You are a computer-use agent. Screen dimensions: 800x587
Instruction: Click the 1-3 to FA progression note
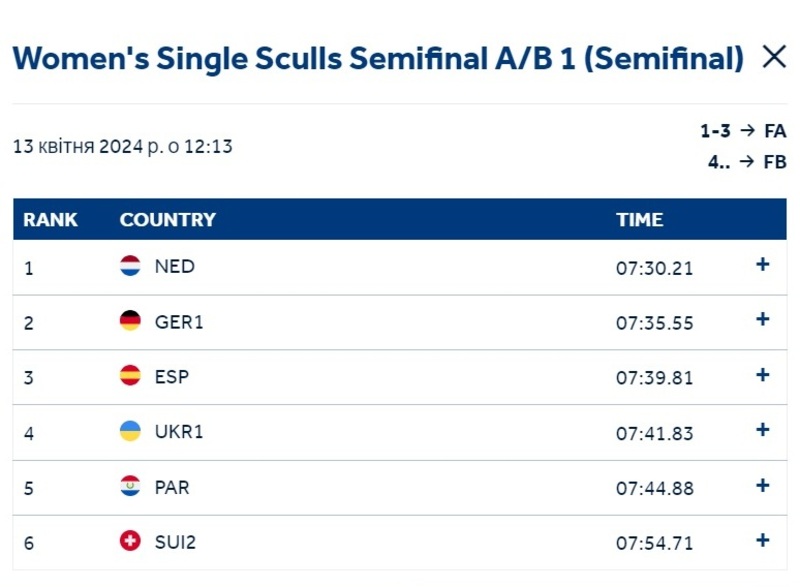(x=743, y=131)
